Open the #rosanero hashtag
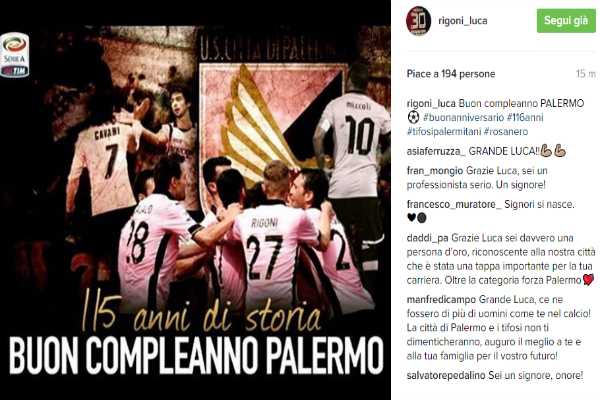 (506, 132)
